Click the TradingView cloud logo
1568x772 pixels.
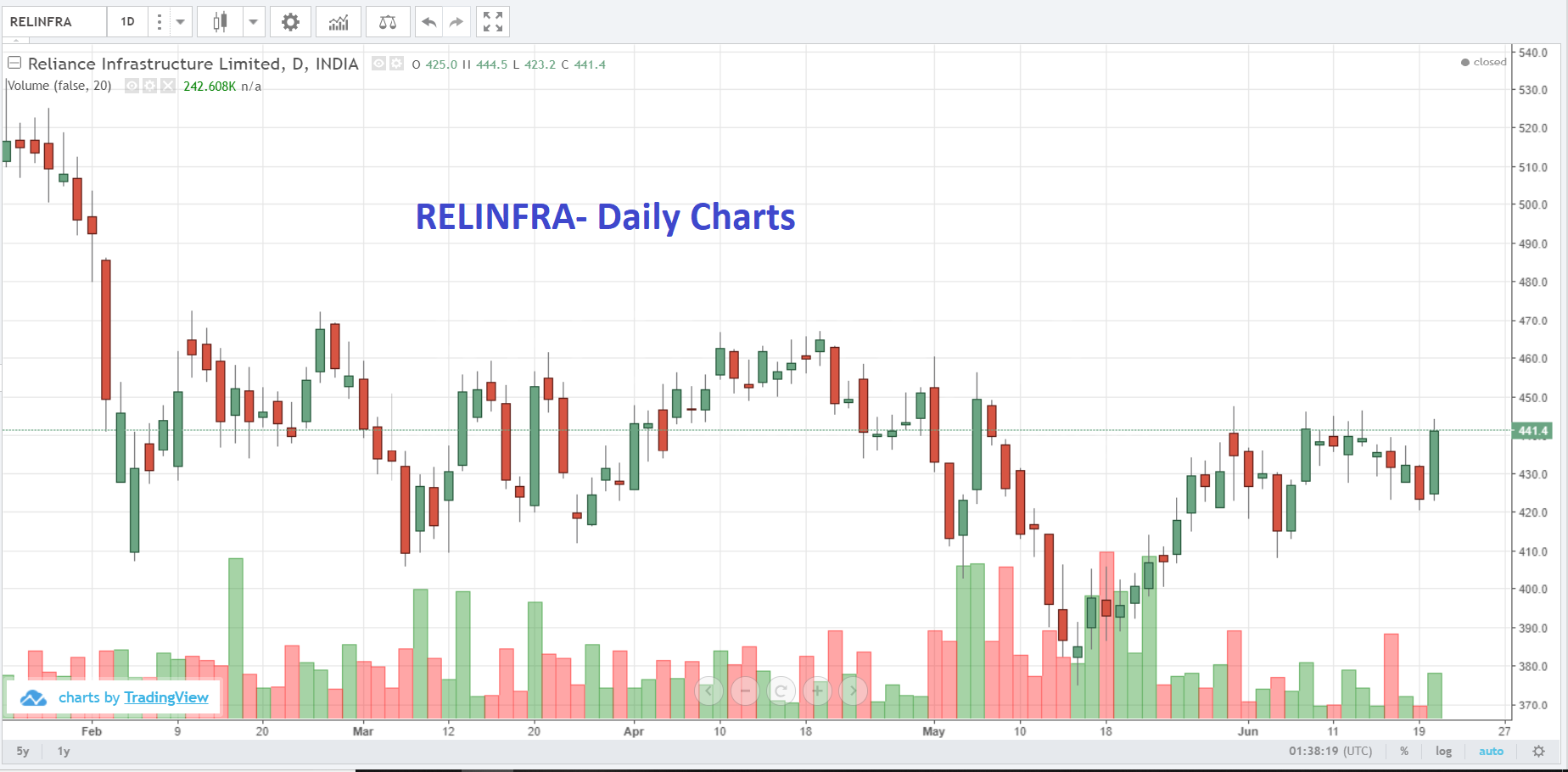(33, 698)
